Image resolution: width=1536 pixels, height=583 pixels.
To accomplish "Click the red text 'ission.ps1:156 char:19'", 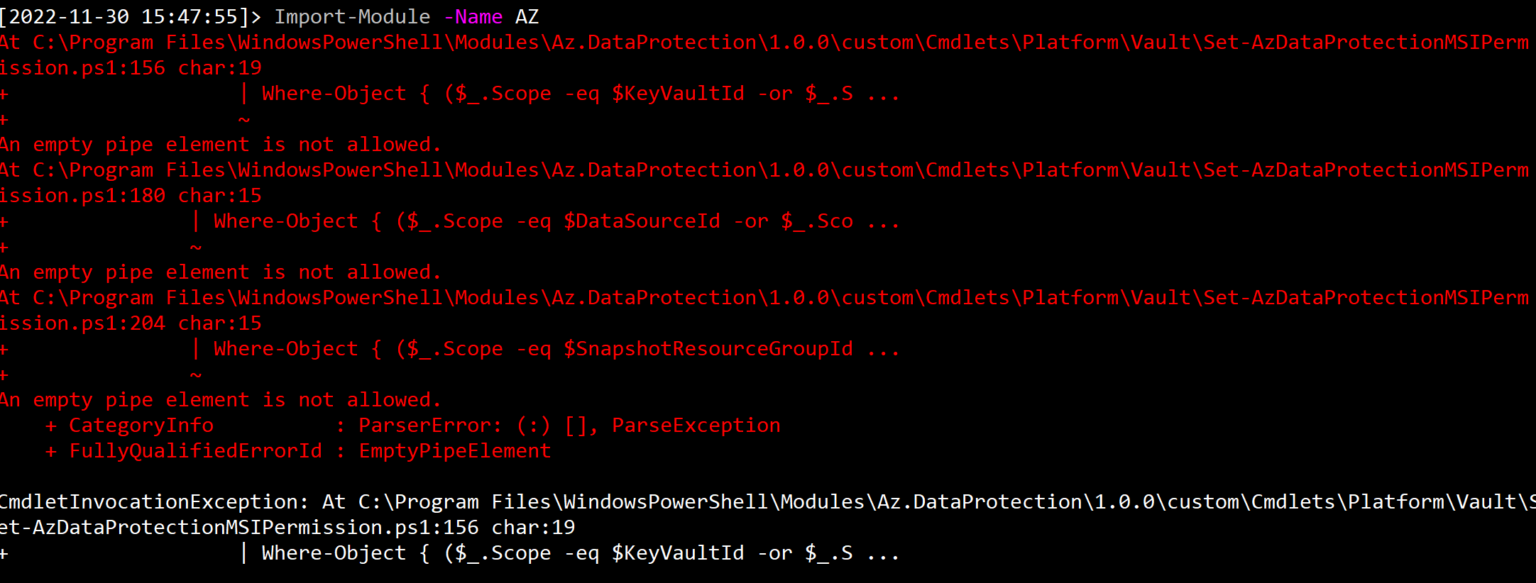I will 130,68.
